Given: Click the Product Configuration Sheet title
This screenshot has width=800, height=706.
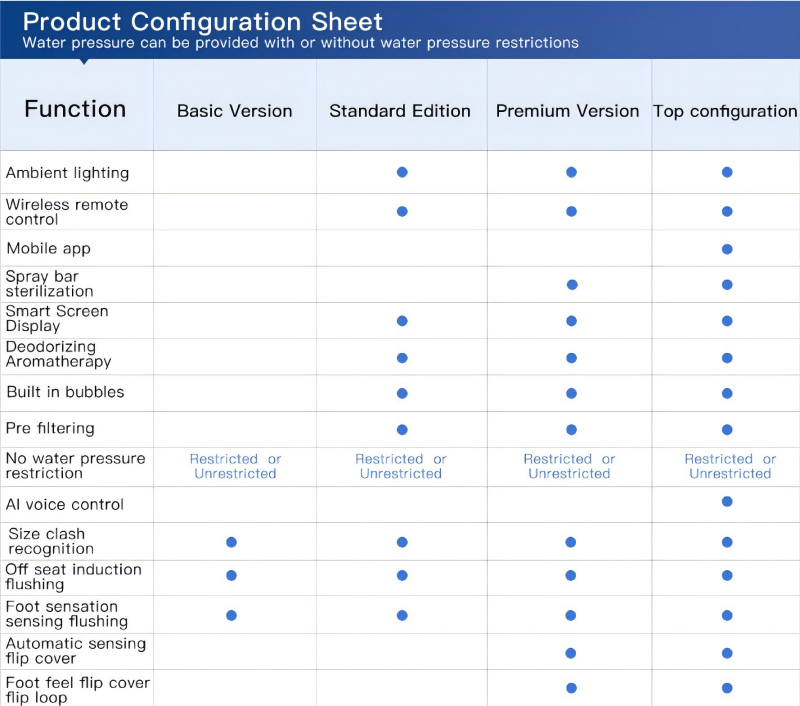Looking at the screenshot, I should pyautogui.click(x=202, y=22).
